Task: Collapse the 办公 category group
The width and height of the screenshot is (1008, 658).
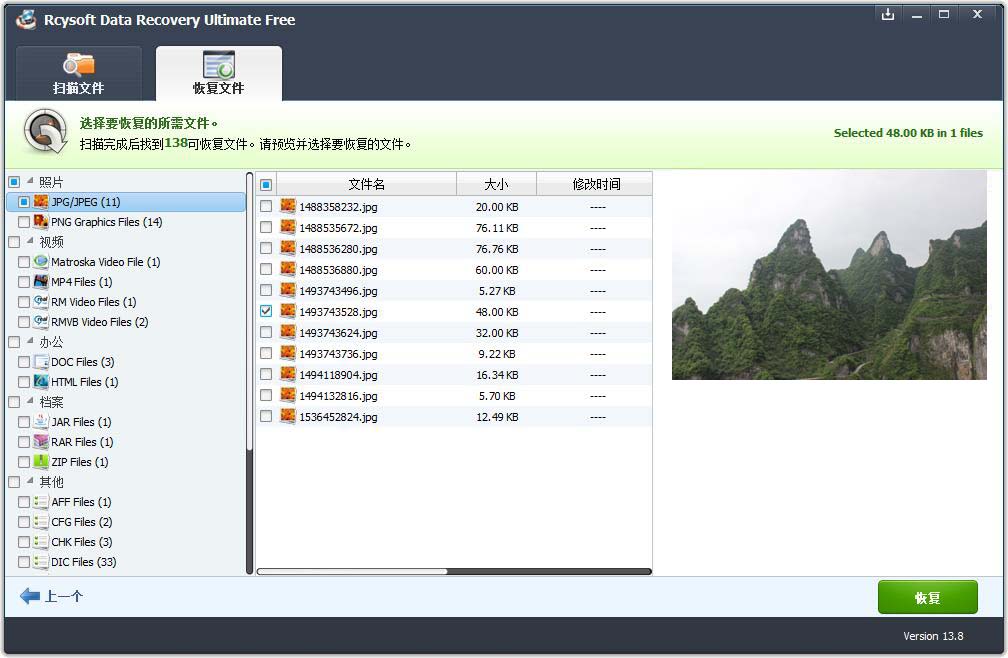Action: point(29,342)
